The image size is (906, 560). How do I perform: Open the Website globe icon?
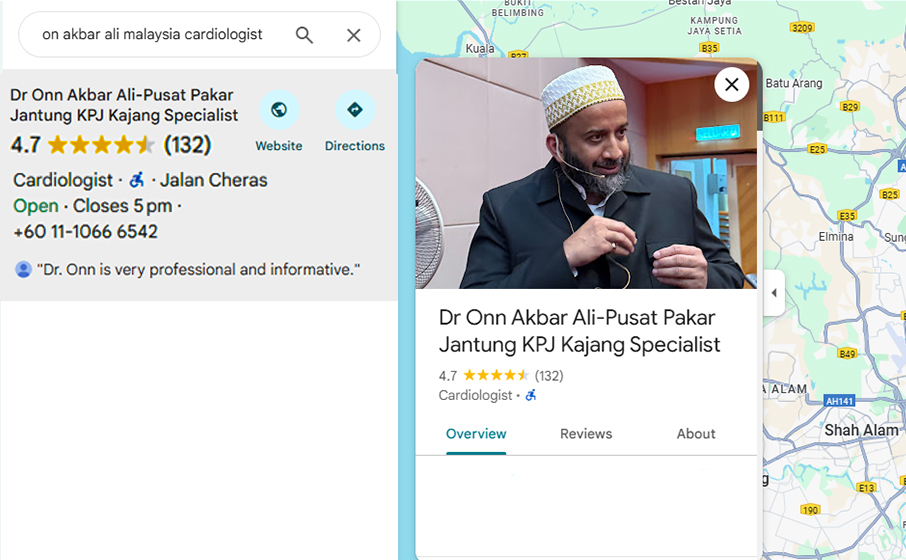click(279, 110)
